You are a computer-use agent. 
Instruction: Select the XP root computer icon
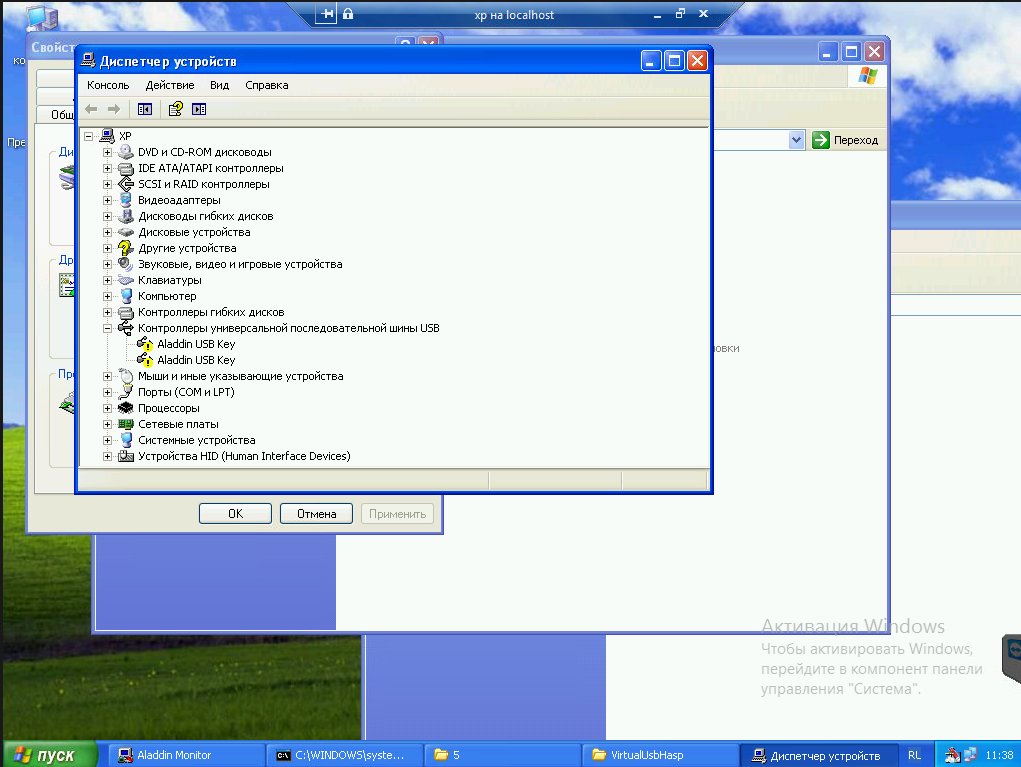pyautogui.click(x=107, y=136)
